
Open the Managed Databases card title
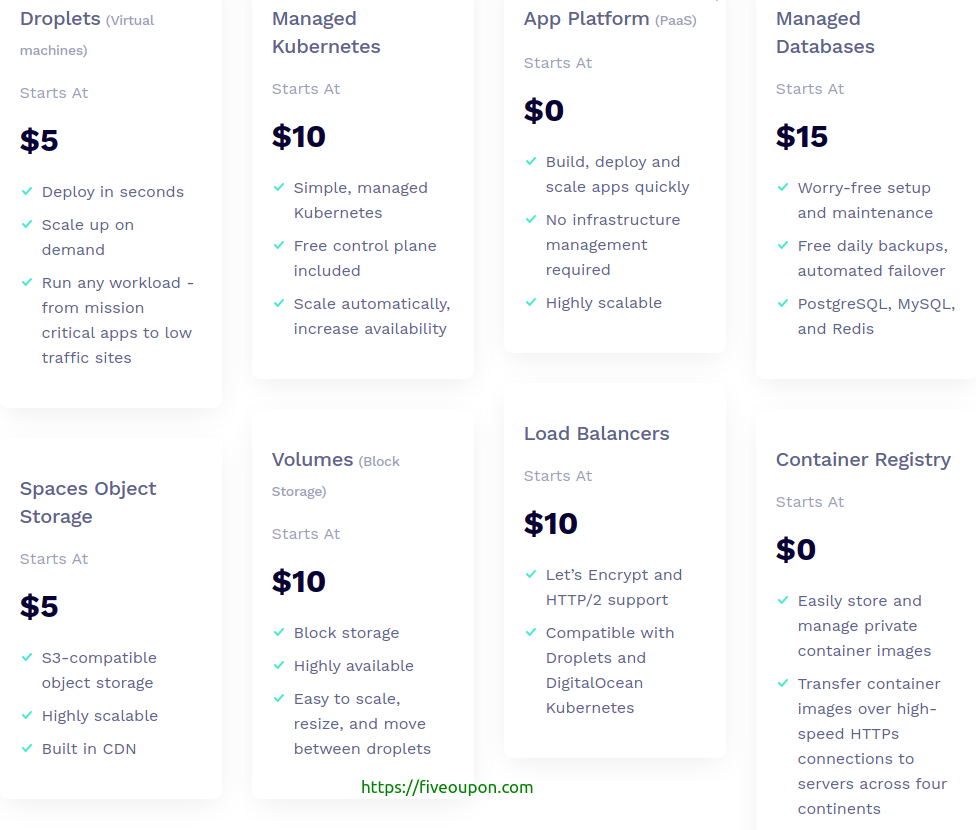(825, 32)
